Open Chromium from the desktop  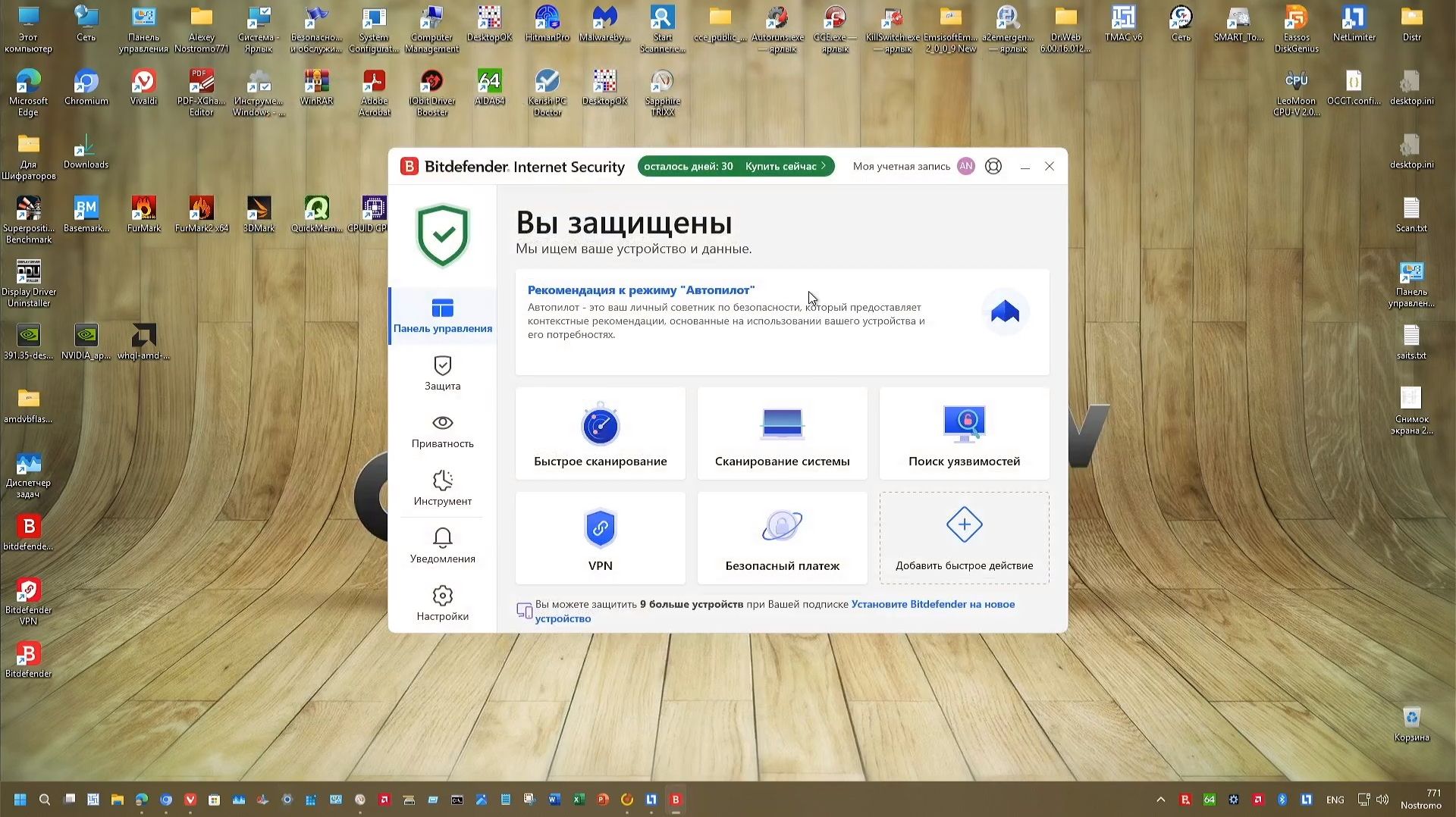point(86,85)
